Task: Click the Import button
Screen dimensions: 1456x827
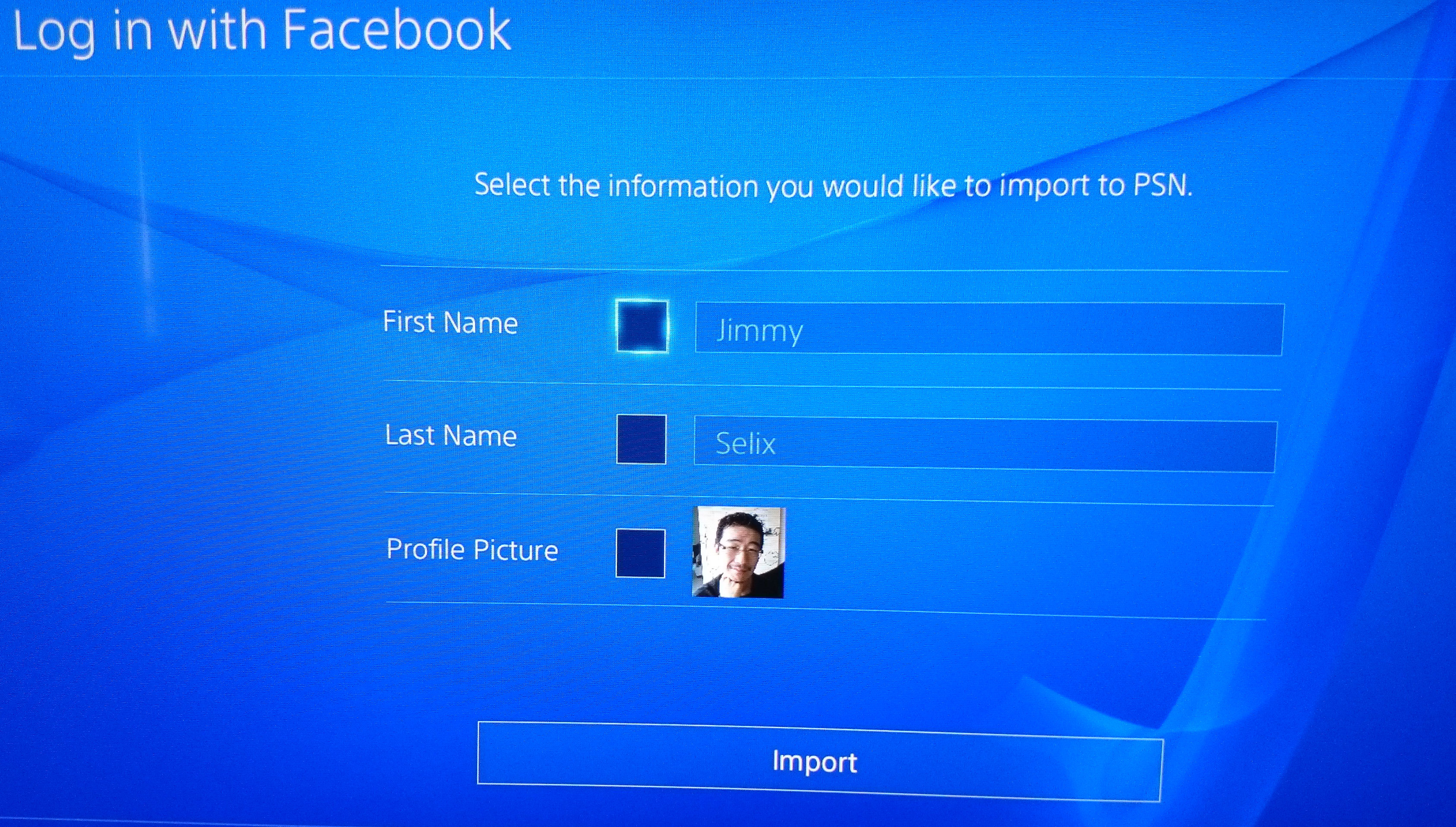Action: coord(820,761)
